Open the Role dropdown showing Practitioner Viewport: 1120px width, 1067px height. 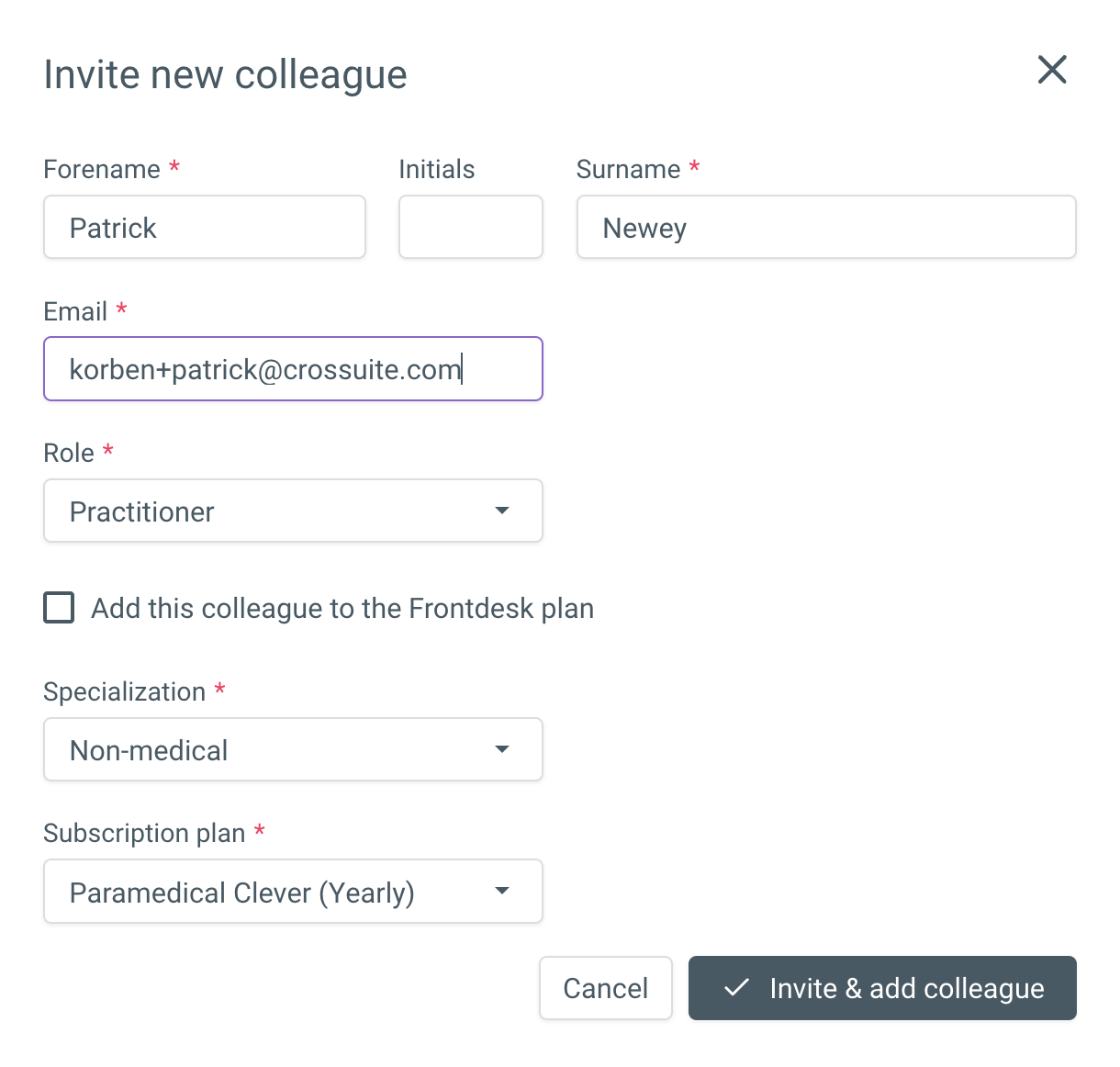pos(293,511)
